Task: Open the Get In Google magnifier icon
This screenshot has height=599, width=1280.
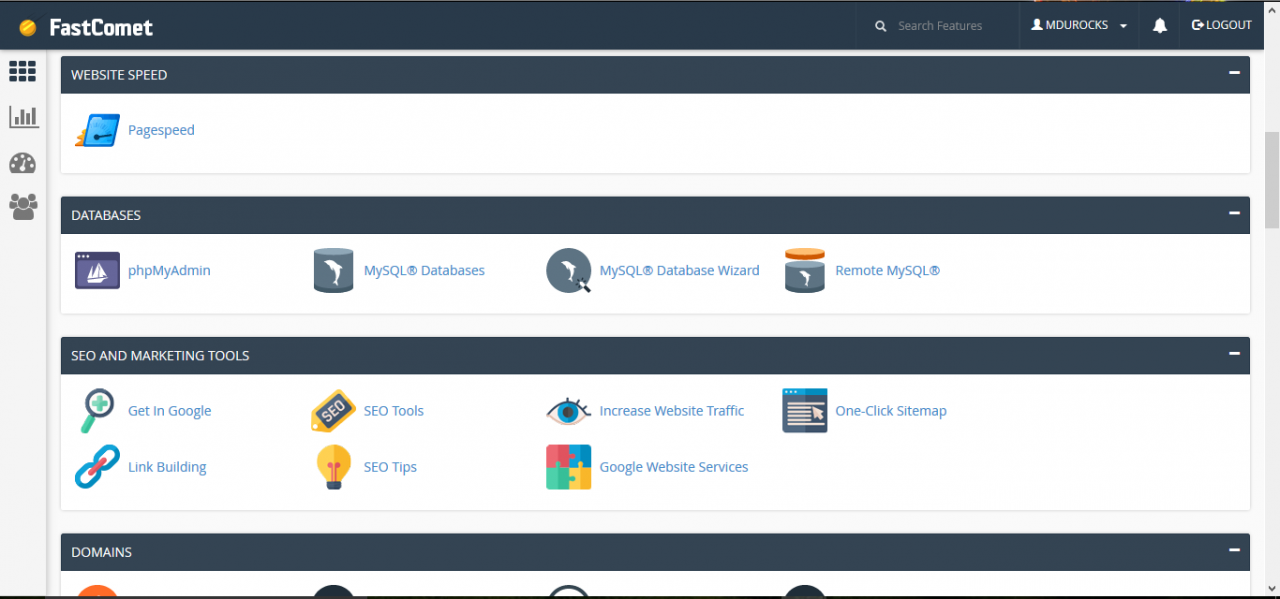Action: click(97, 411)
